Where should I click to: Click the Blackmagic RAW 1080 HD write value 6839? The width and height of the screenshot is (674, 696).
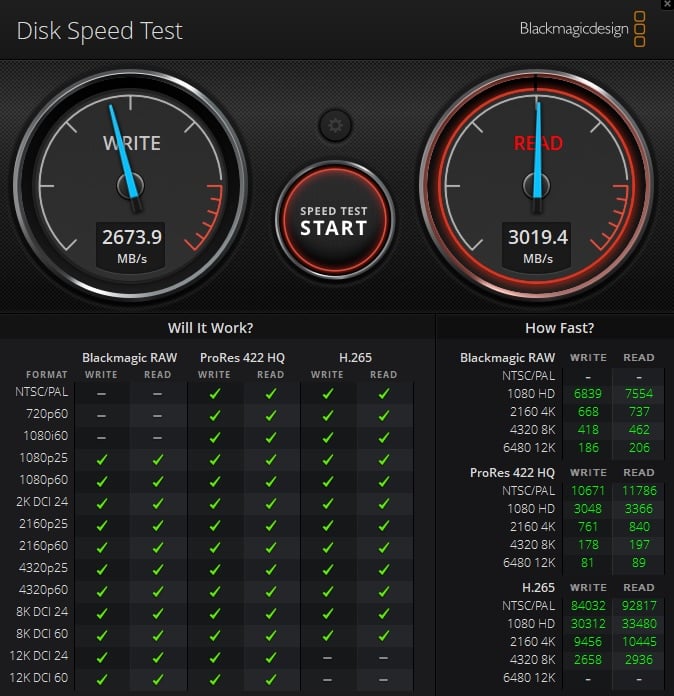[x=588, y=394]
